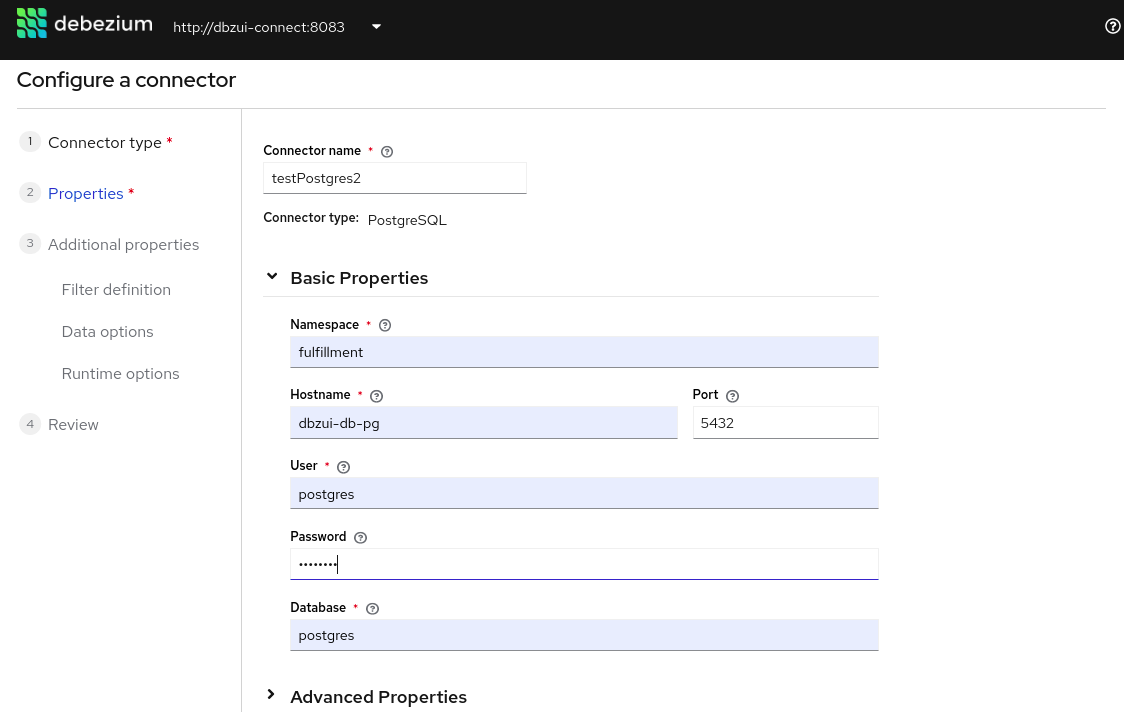Select the Properties wizard step

click(x=86, y=194)
